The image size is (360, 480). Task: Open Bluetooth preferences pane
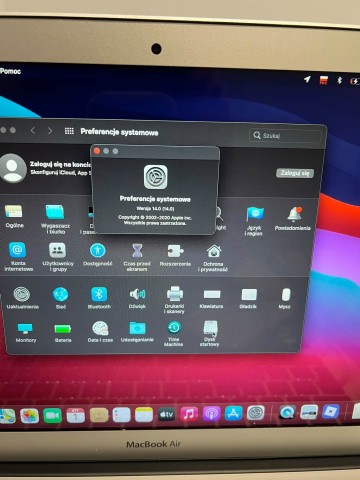(x=99, y=297)
